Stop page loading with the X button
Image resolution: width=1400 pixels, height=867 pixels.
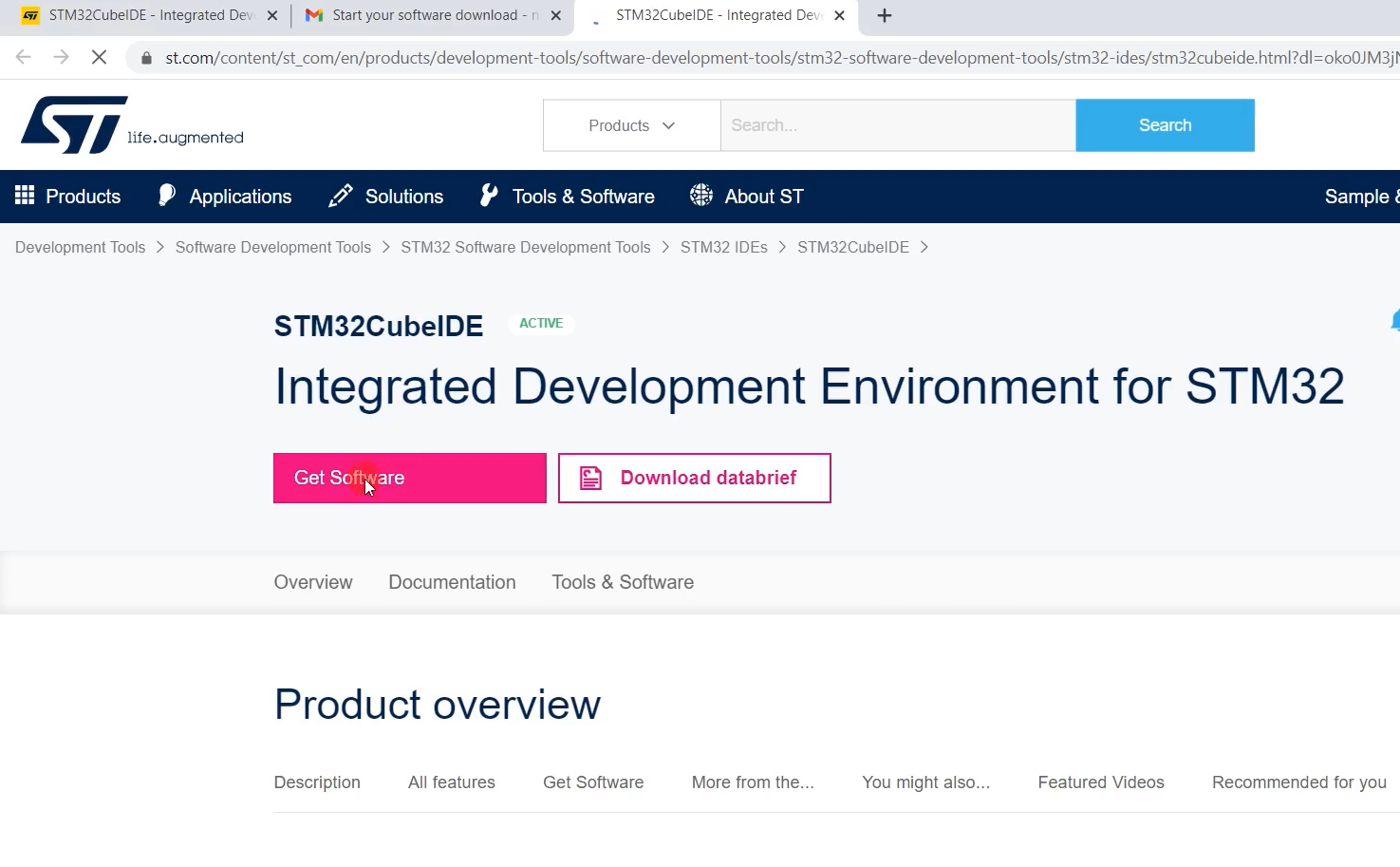click(99, 58)
